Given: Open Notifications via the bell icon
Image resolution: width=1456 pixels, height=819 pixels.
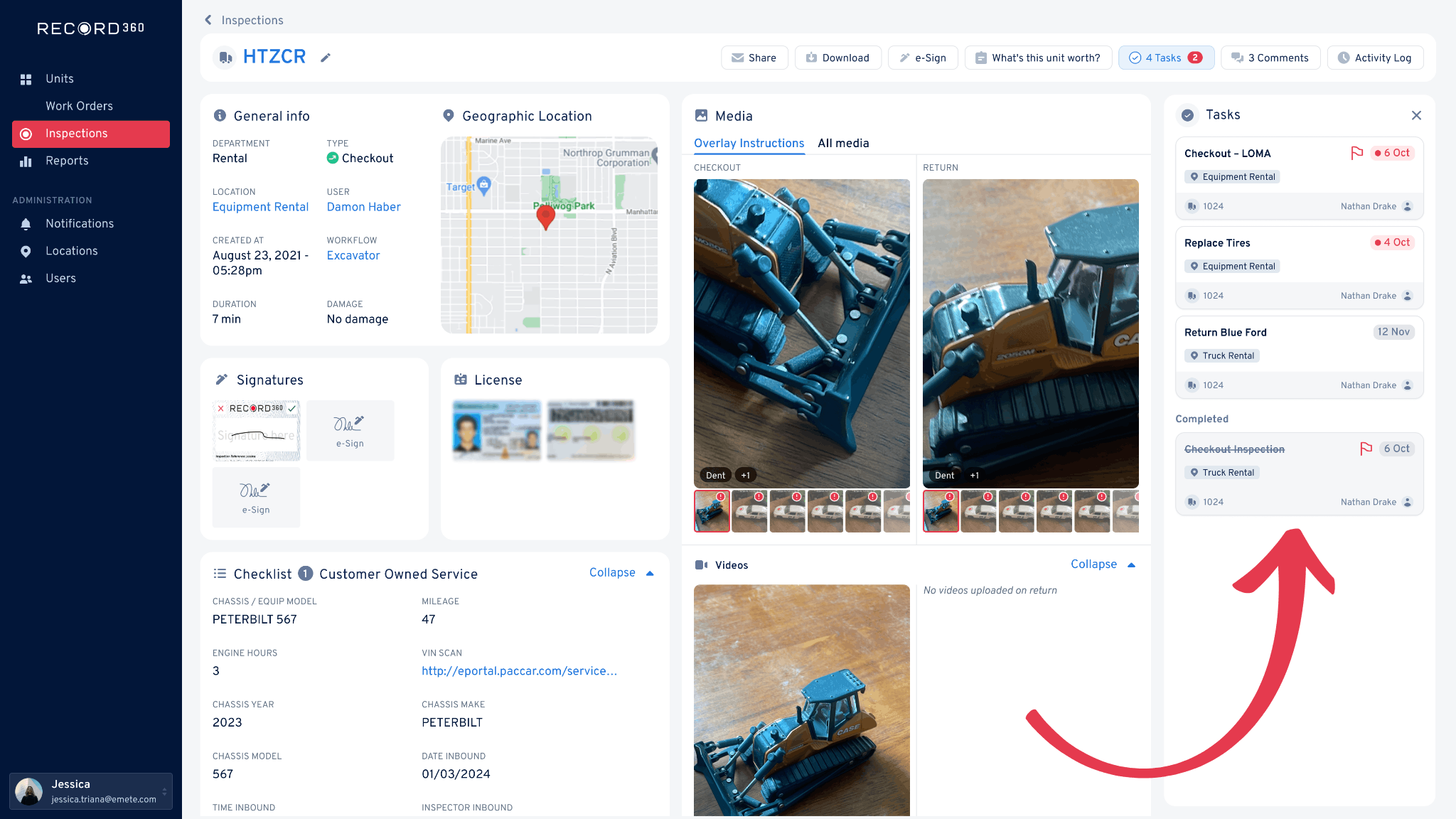Looking at the screenshot, I should tap(26, 224).
